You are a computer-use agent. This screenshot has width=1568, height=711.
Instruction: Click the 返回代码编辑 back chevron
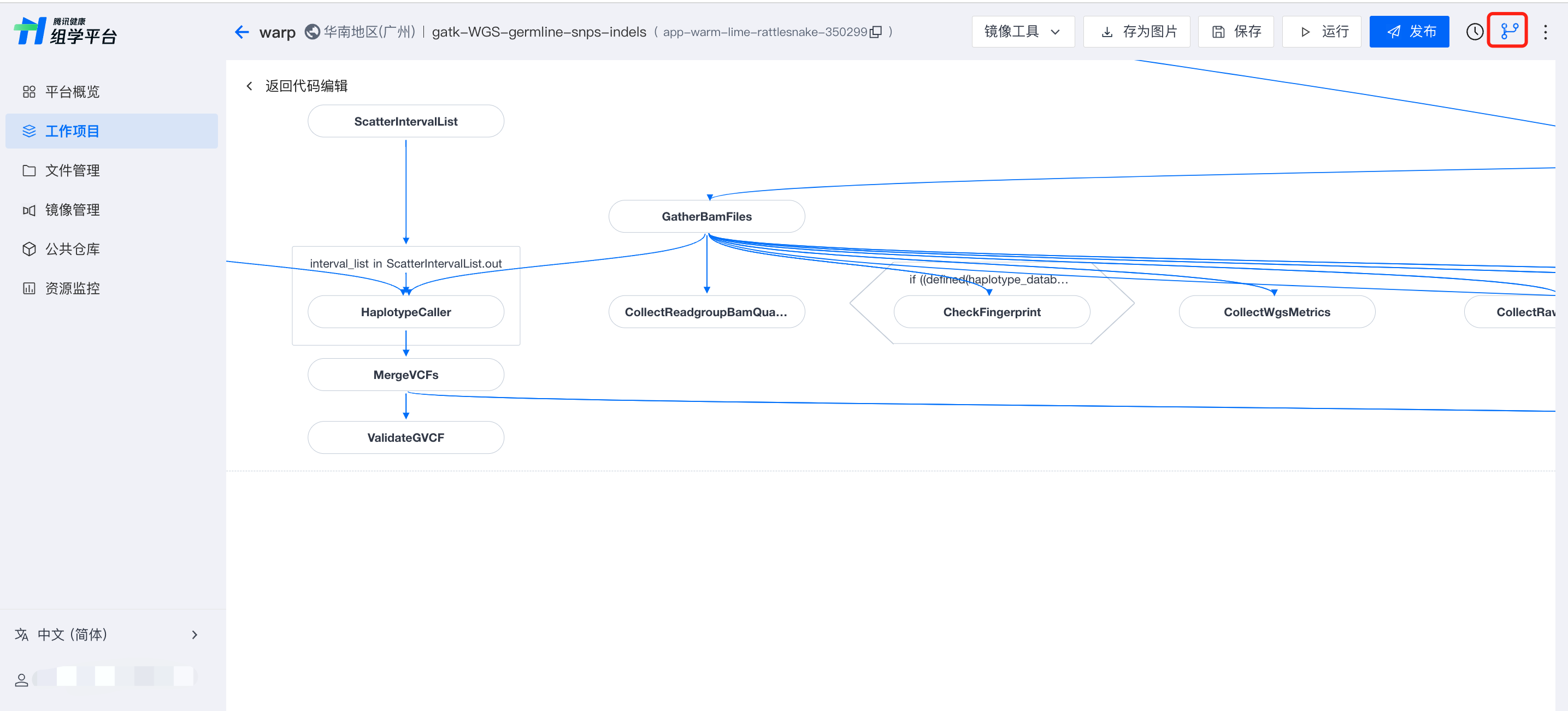pyautogui.click(x=249, y=86)
